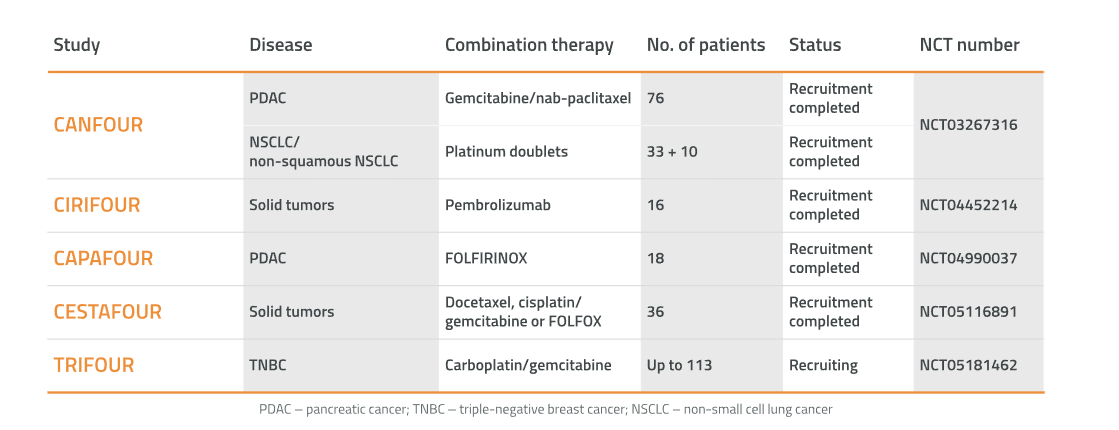The width and height of the screenshot is (1119, 430).
Task: Open NCT05181462 trial number
Action: [968, 365]
